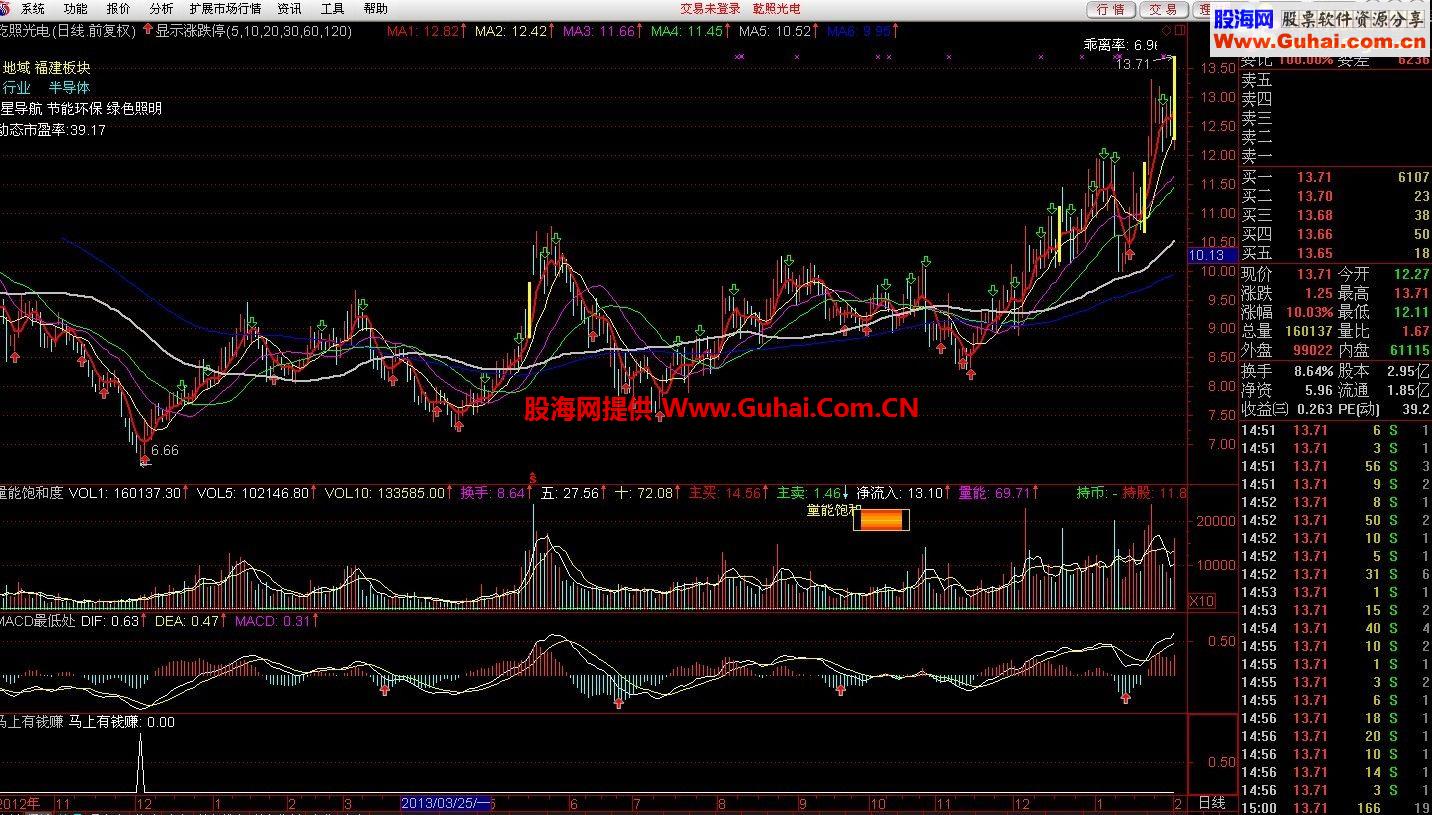Click the 交易未登录 status text
The image size is (1432, 815).
(711, 8)
